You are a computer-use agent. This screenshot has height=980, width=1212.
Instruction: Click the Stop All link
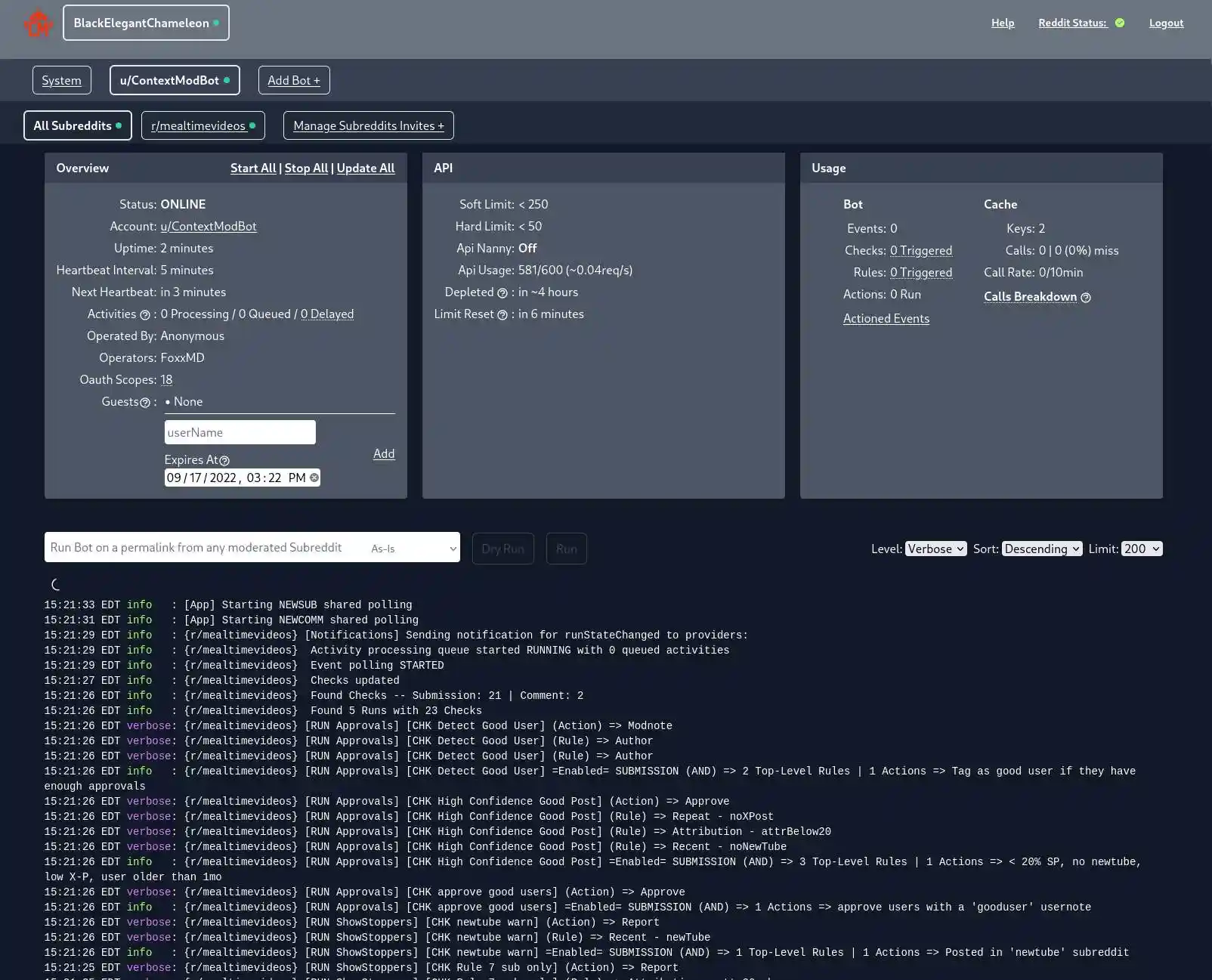(305, 168)
